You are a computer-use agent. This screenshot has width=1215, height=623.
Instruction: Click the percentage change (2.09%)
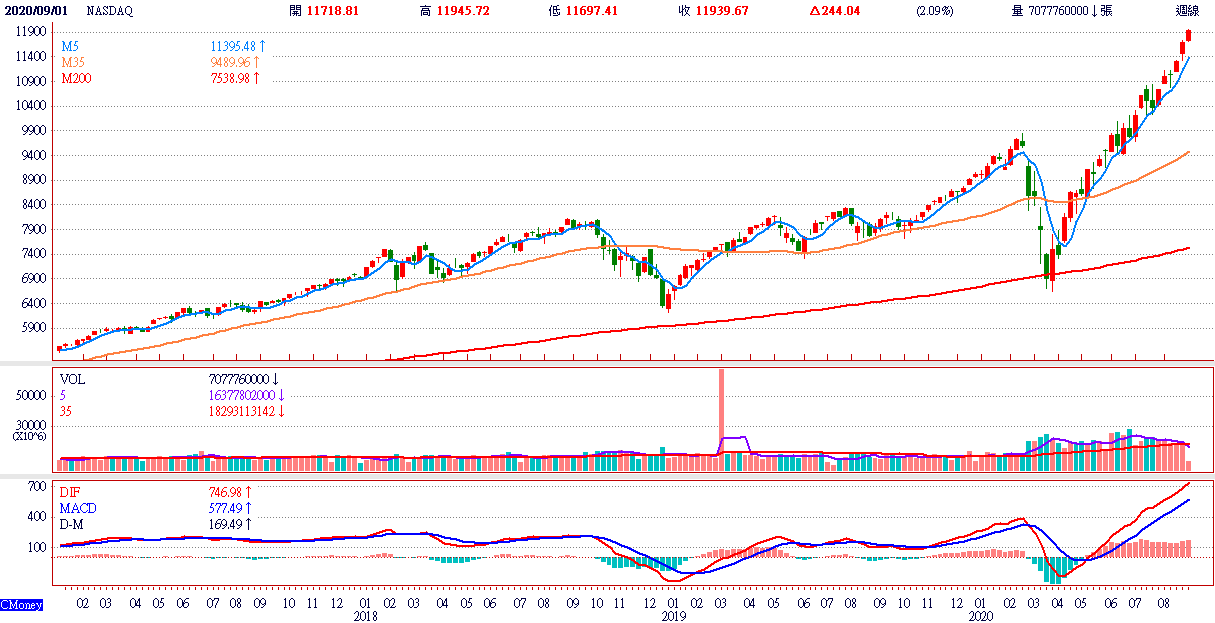pos(934,11)
